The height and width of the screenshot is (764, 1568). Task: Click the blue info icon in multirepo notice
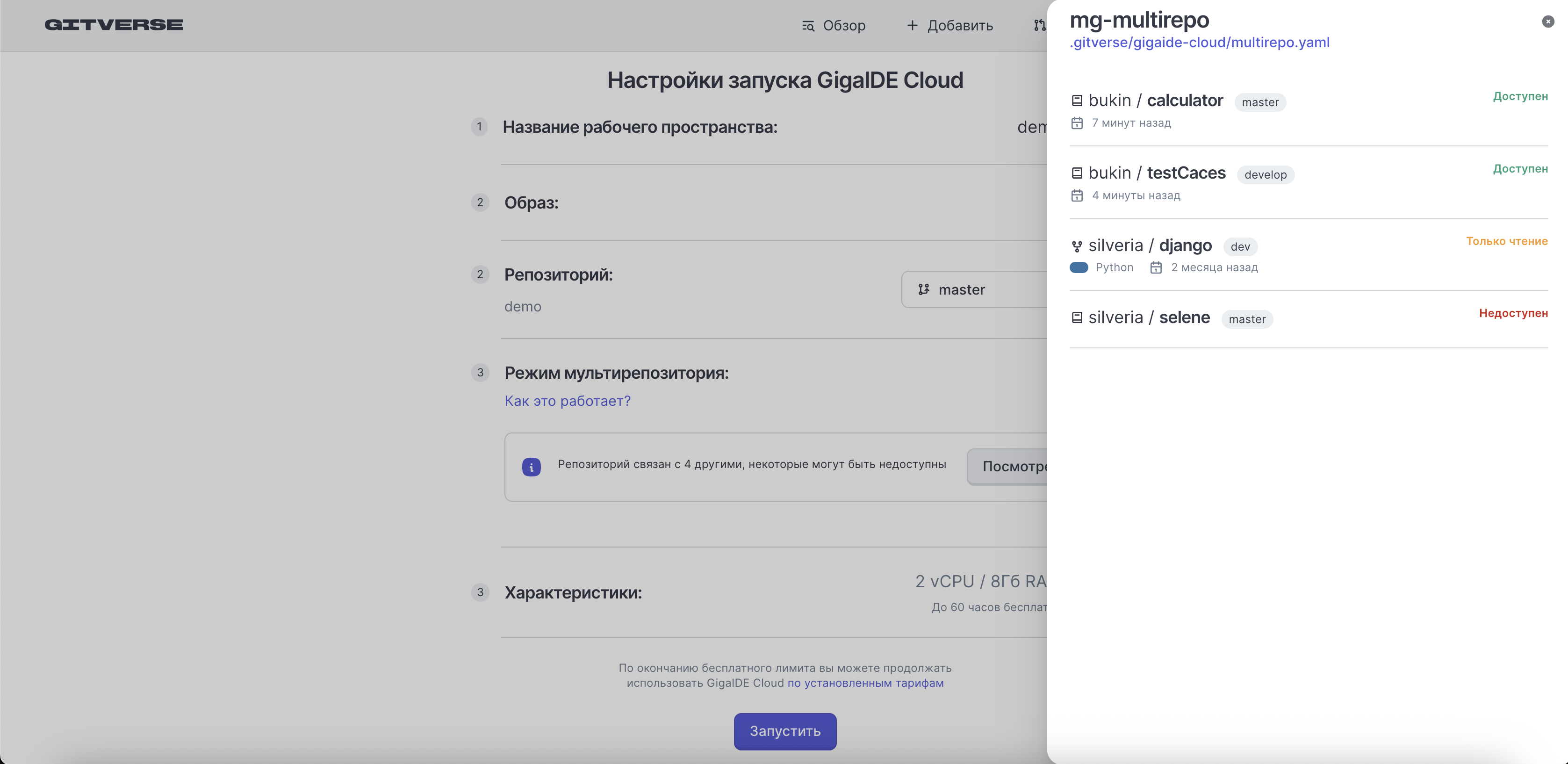coord(532,467)
